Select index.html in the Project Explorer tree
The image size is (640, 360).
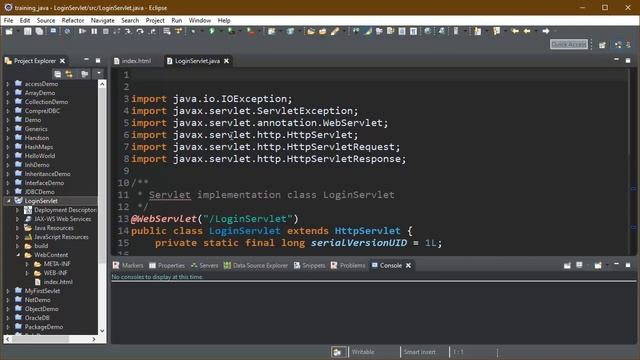coord(58,282)
